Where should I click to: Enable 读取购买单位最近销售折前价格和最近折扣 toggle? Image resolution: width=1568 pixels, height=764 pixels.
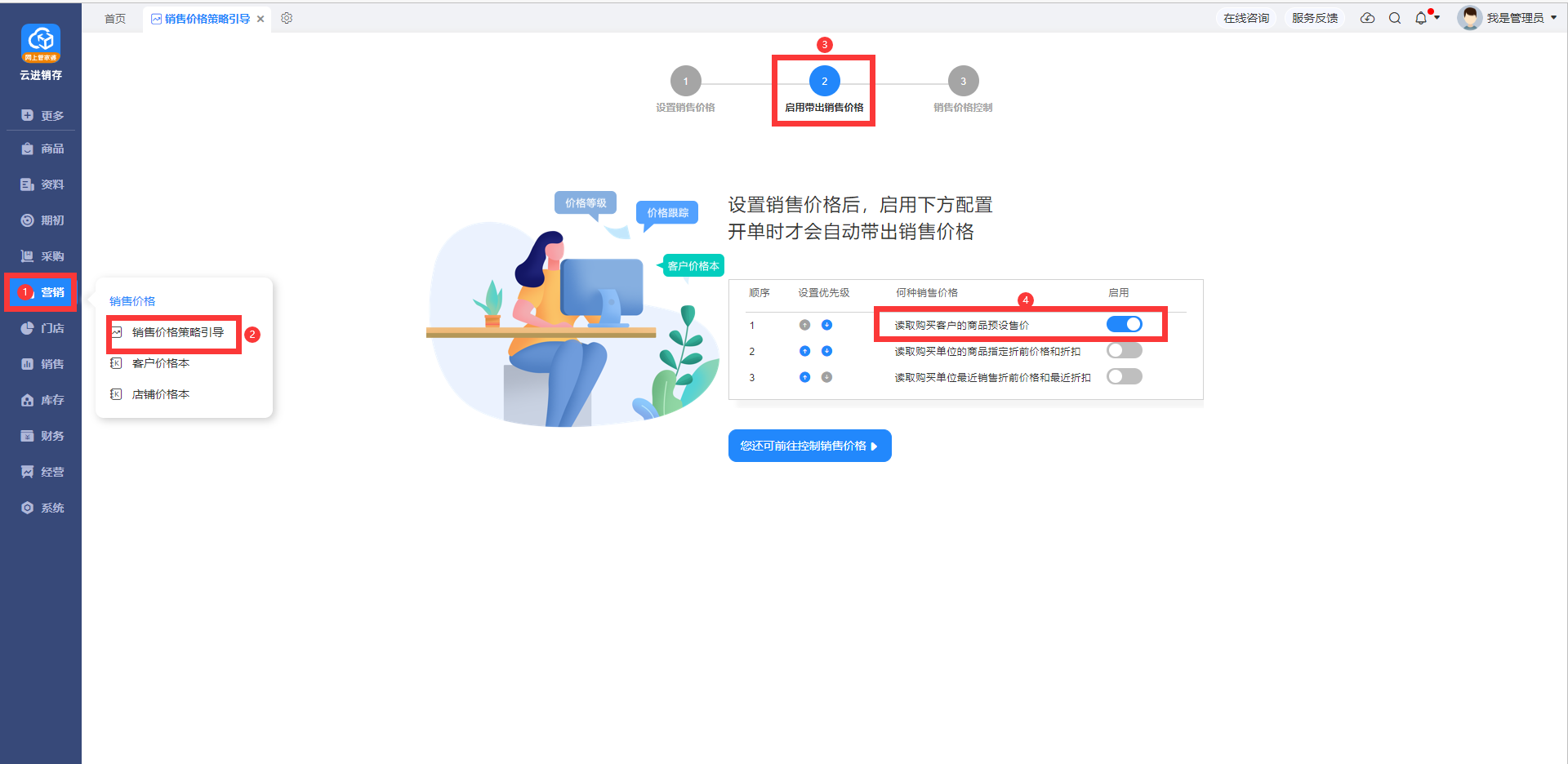1125,376
